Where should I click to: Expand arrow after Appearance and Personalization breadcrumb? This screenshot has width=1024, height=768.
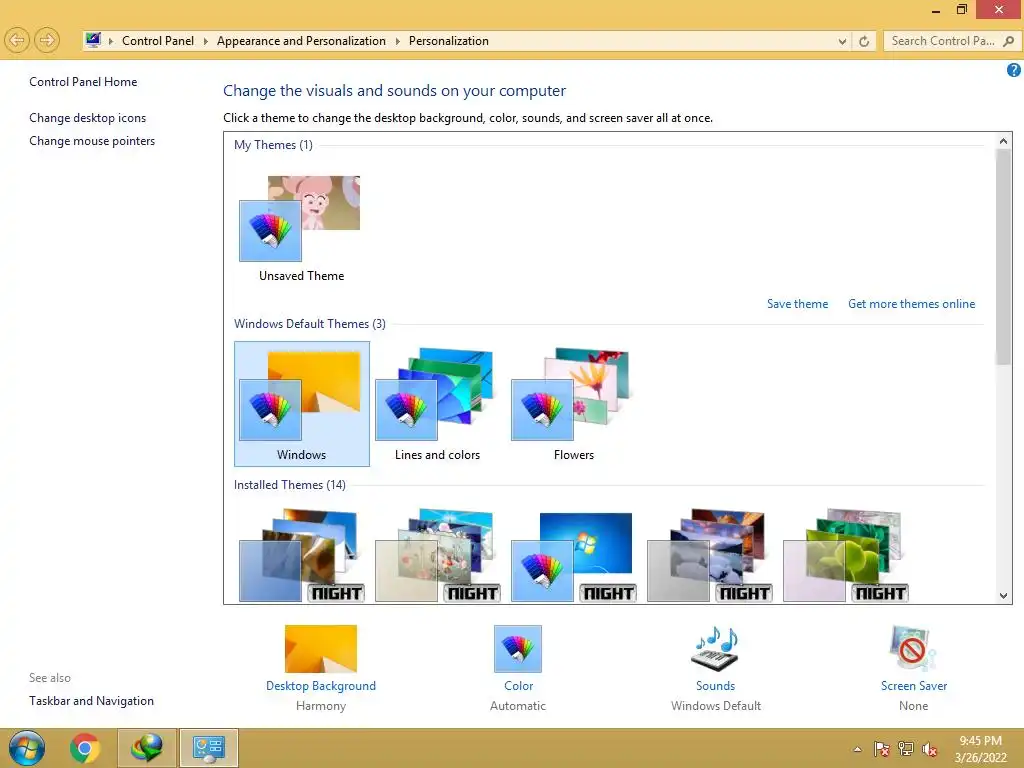[398, 41]
